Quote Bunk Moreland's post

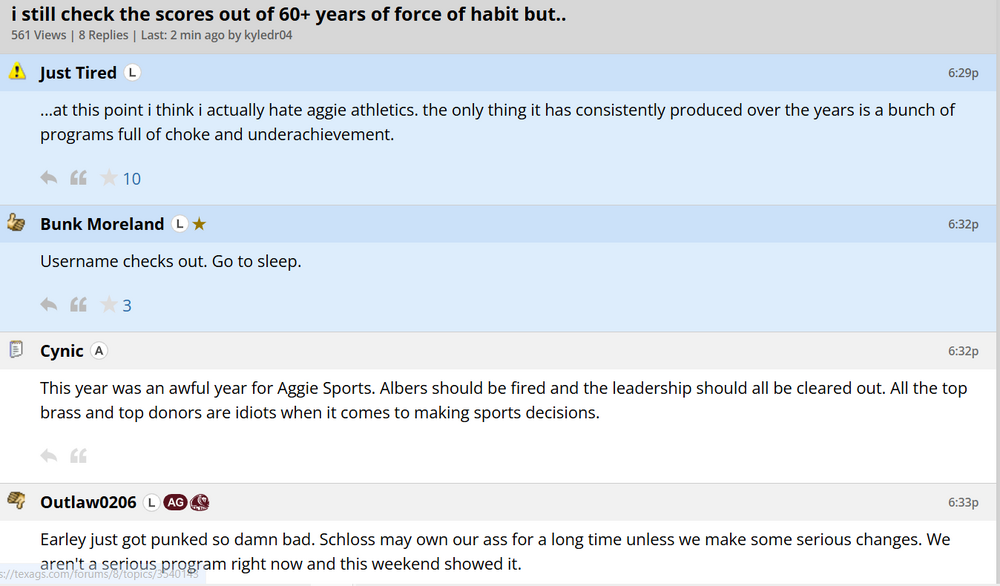(78, 305)
